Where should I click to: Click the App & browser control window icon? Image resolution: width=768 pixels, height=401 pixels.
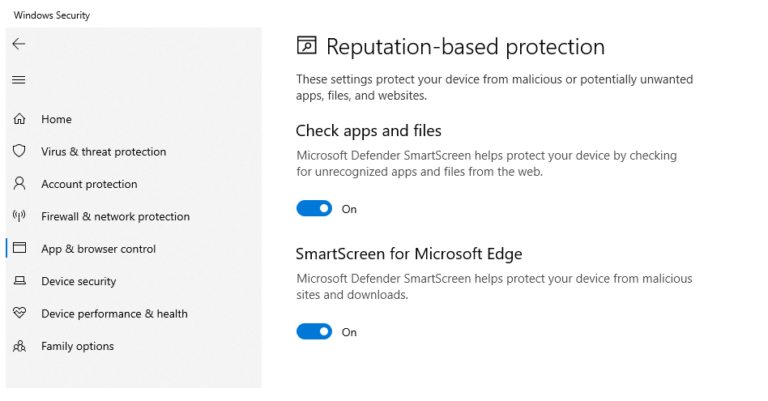pyautogui.click(x=19, y=248)
